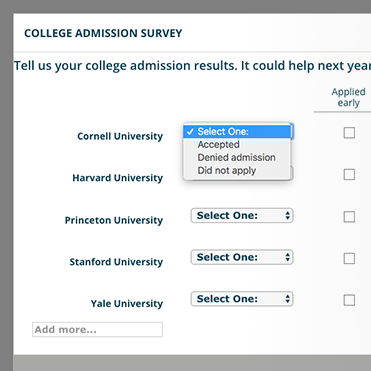
Task: Click stepper arrows on Stanford dropdown
Action: coord(287,257)
